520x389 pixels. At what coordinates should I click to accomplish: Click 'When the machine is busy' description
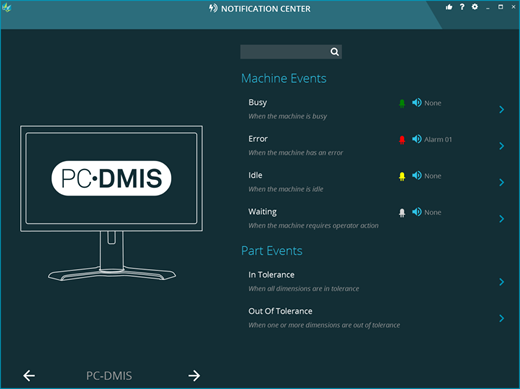point(287,116)
